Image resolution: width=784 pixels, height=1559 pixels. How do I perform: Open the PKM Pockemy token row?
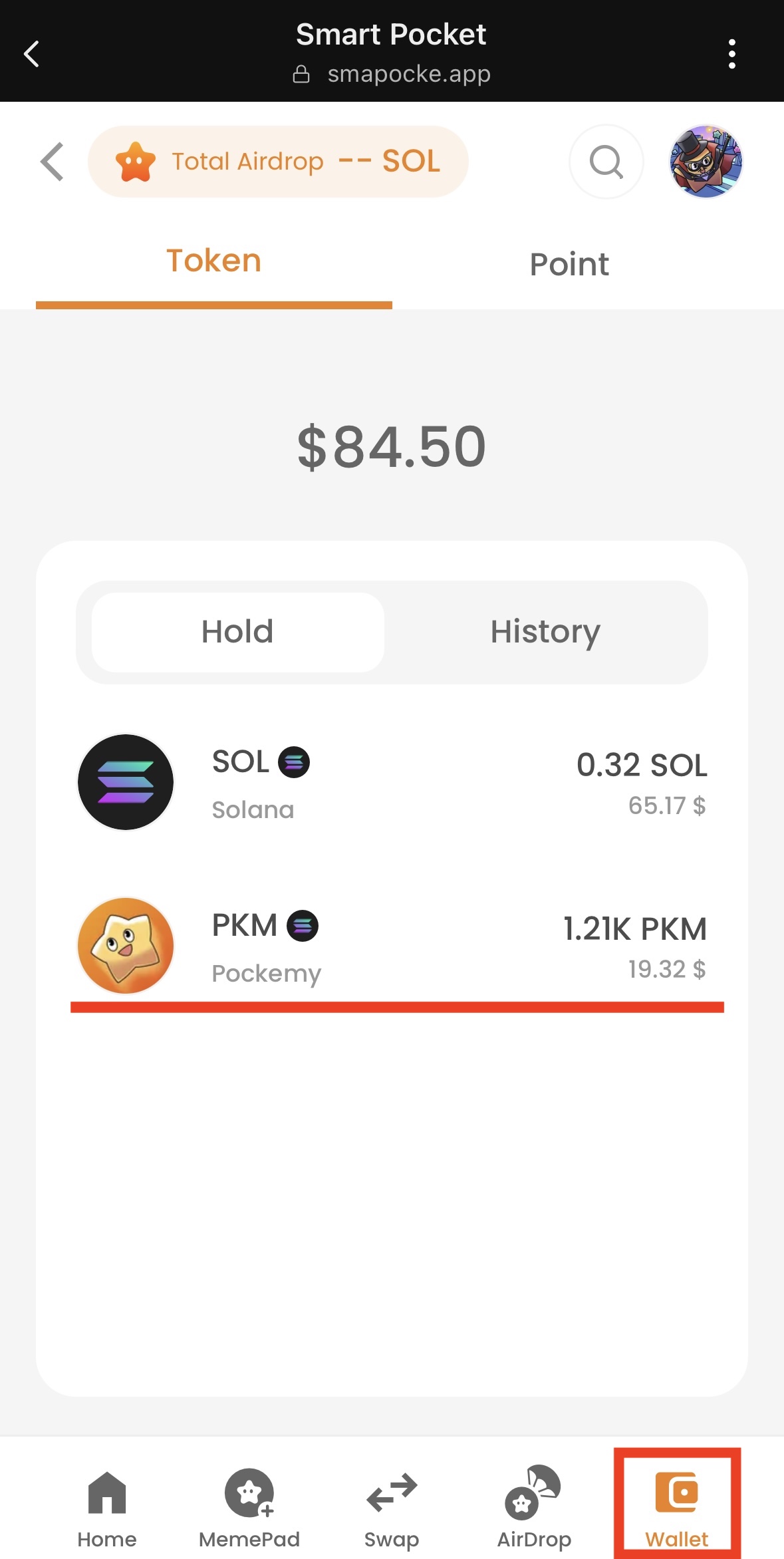point(392,946)
